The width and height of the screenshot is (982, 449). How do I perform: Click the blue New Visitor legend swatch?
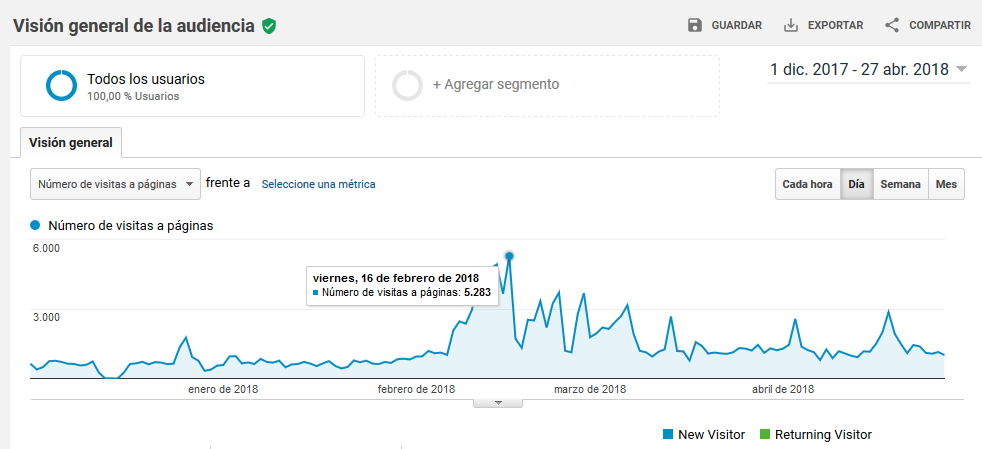point(668,434)
